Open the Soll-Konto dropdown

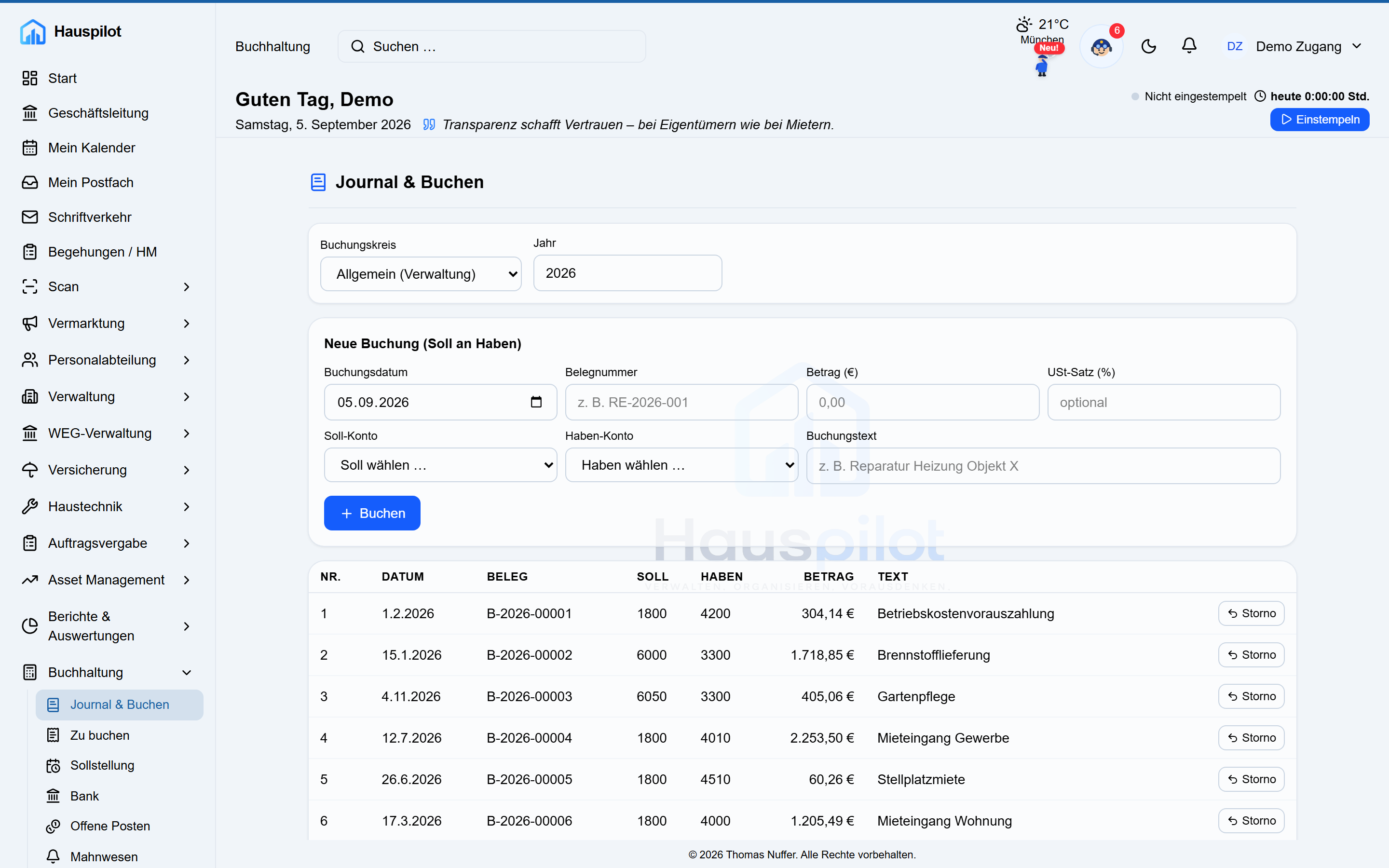(x=440, y=465)
